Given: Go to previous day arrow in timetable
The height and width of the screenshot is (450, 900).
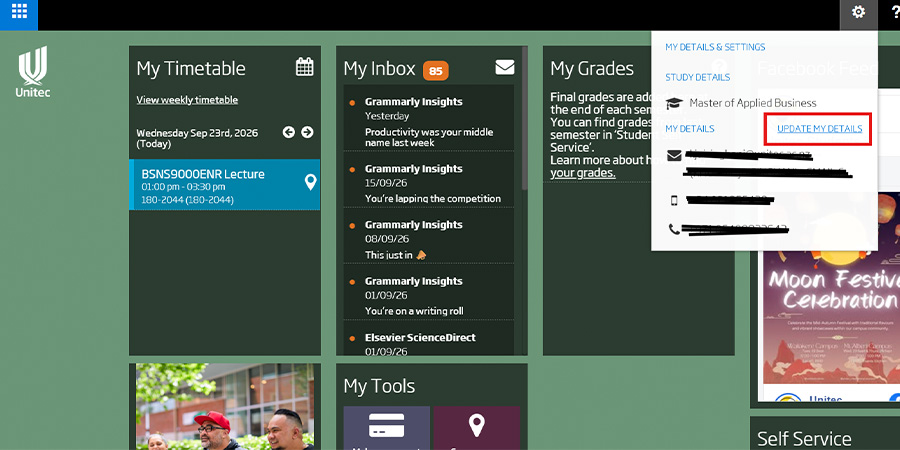Looking at the screenshot, I should click(289, 133).
